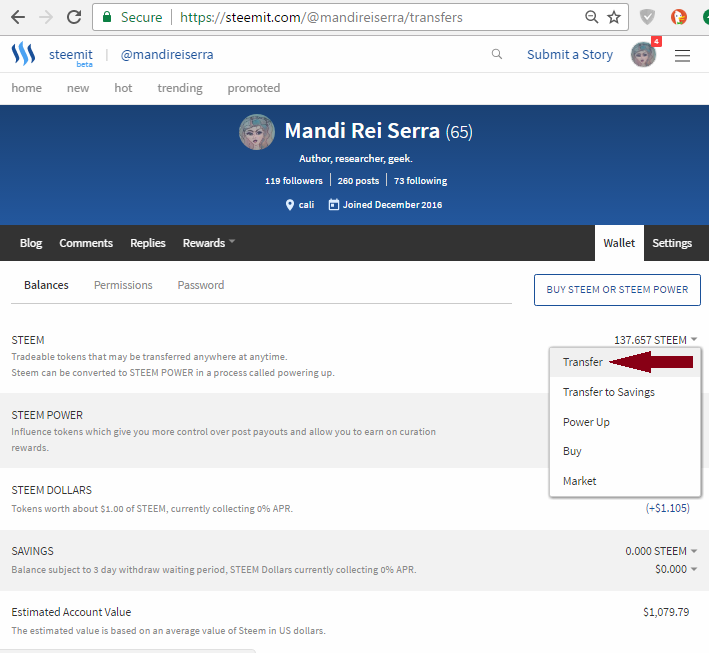Click Mandi Rei Serra profile picture

pos(256,132)
